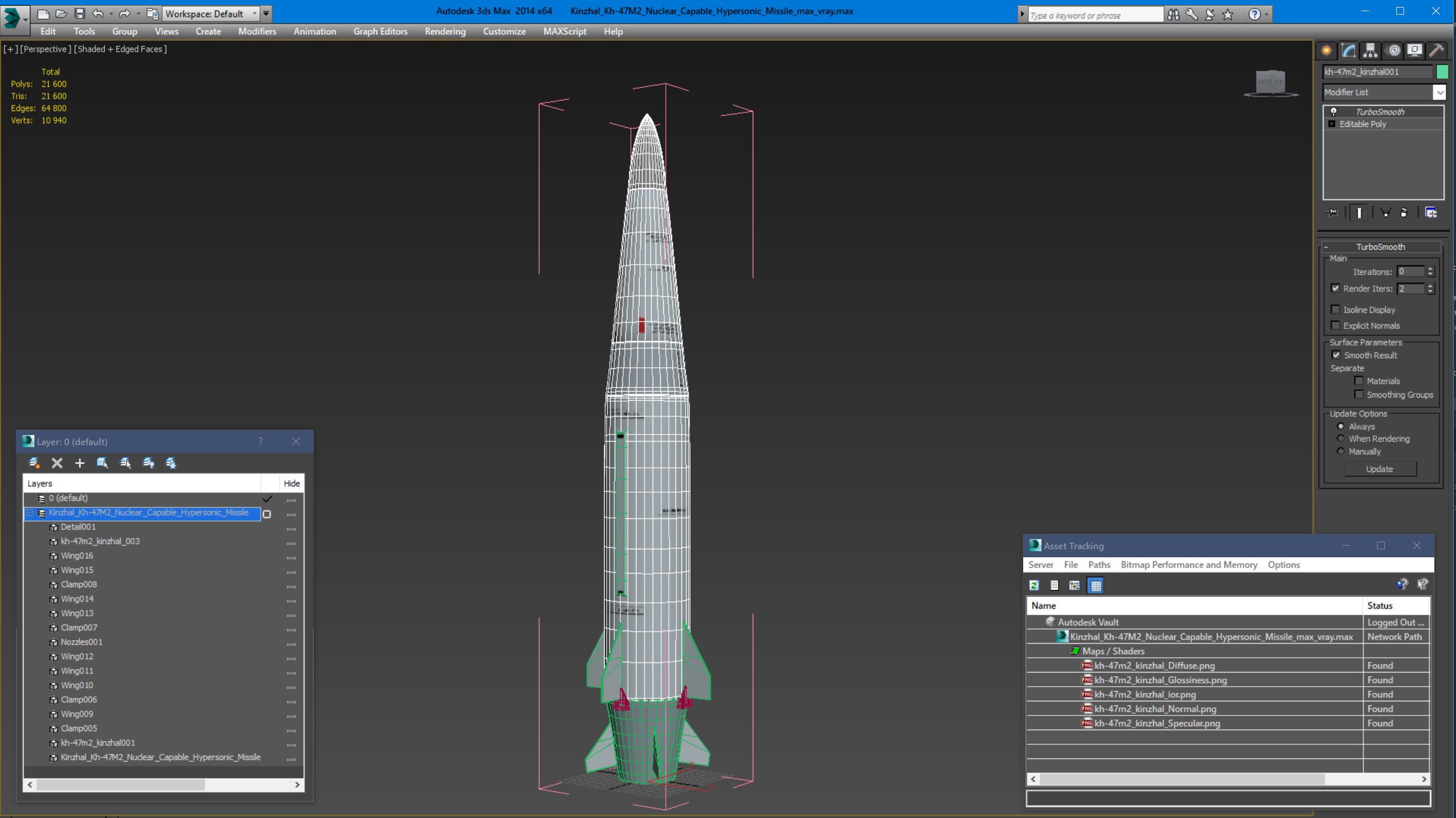Viewport: 1456px width, 818px height.
Task: Open the Utilities panel hammer icon
Action: 1436,51
